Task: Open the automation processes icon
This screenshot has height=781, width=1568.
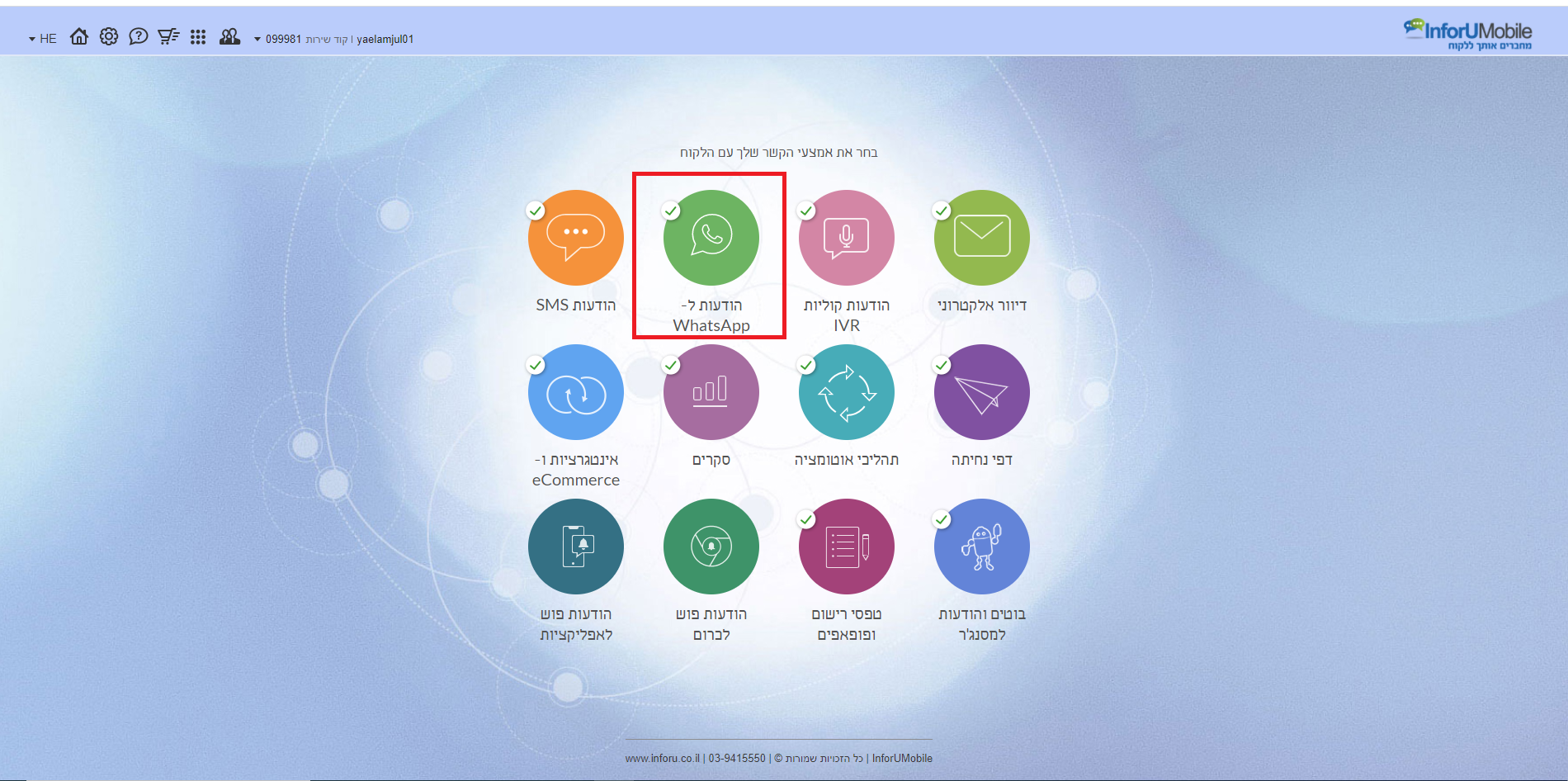Action: pyautogui.click(x=847, y=392)
